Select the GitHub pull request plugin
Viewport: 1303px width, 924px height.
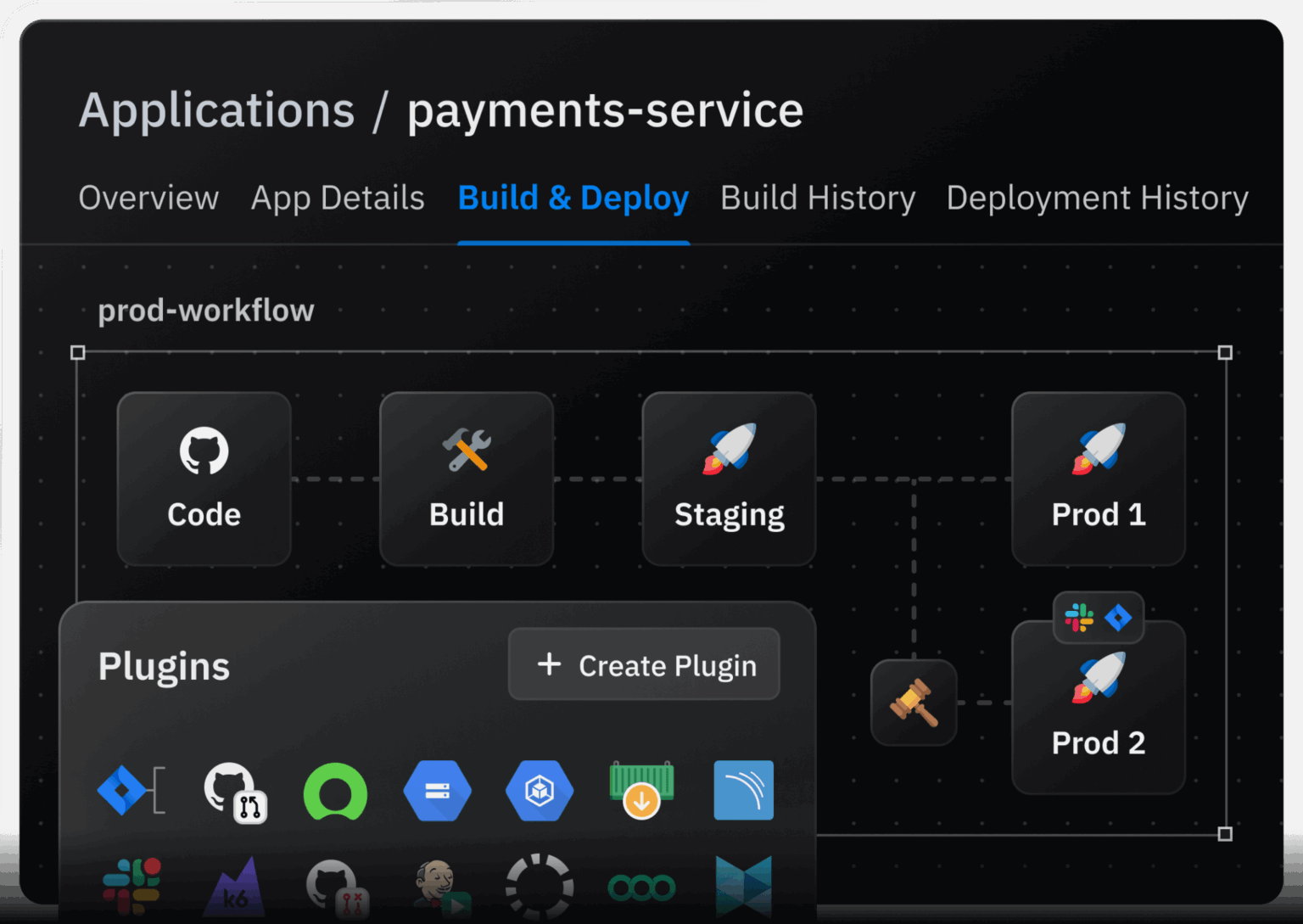click(x=234, y=792)
